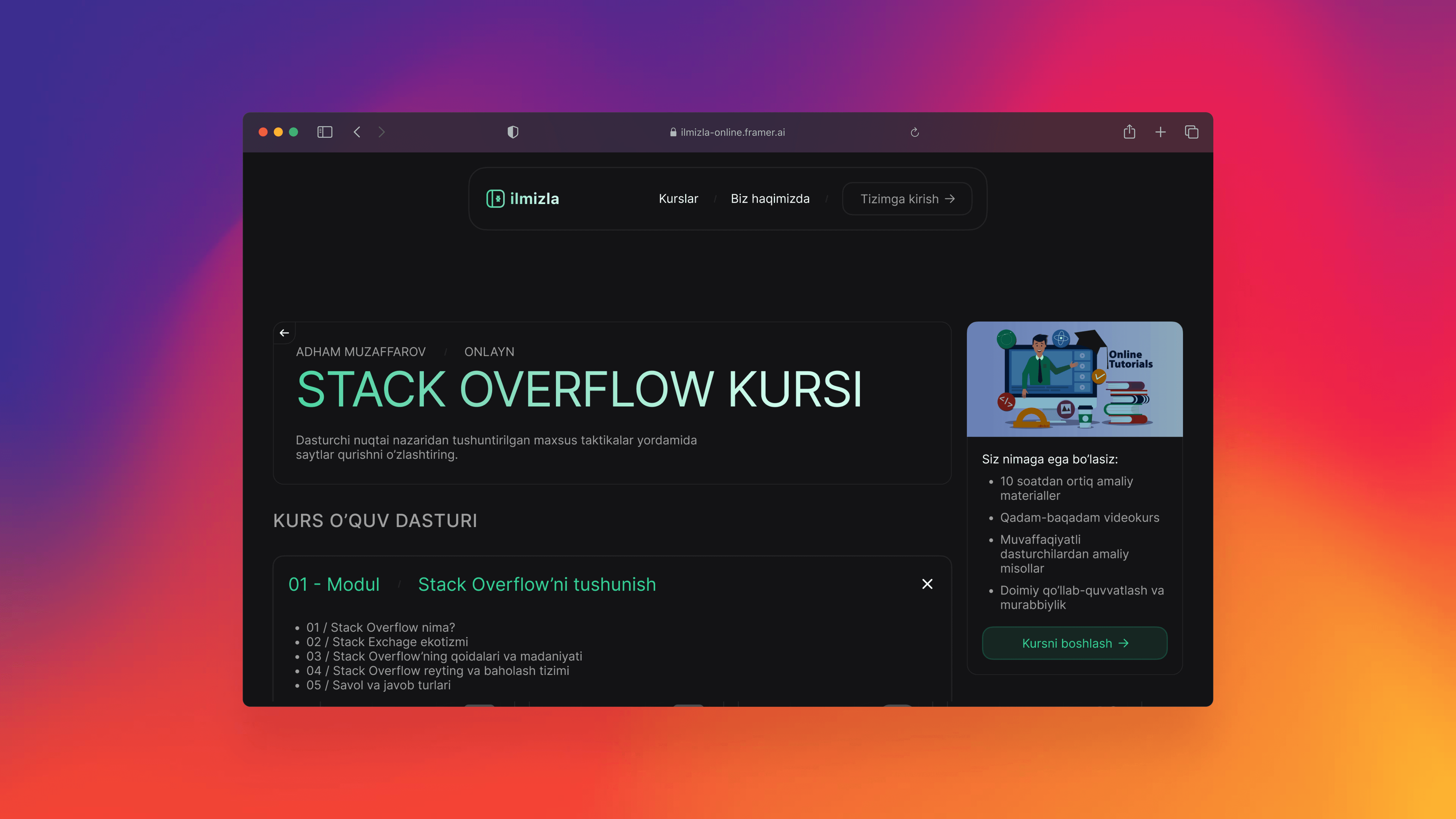Show the tab overview icon
Screen dimensions: 1456x819
click(1192, 132)
